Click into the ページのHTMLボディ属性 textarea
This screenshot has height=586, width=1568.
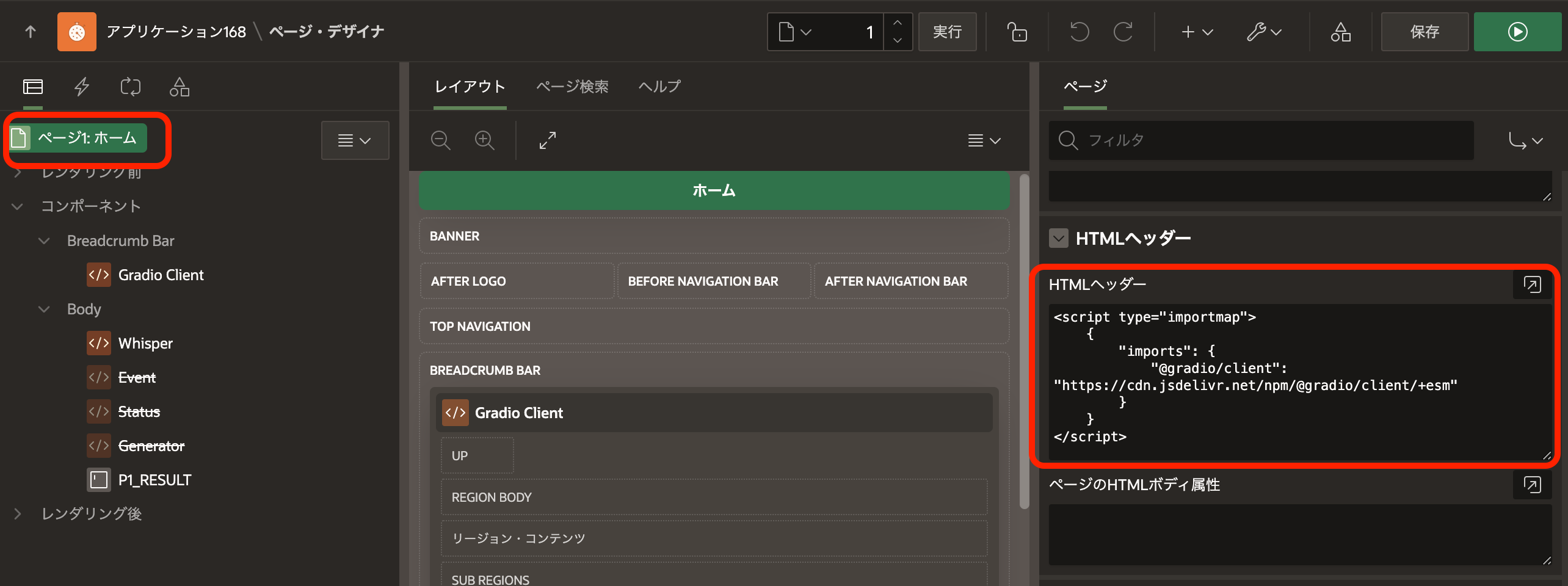pos(1300,535)
